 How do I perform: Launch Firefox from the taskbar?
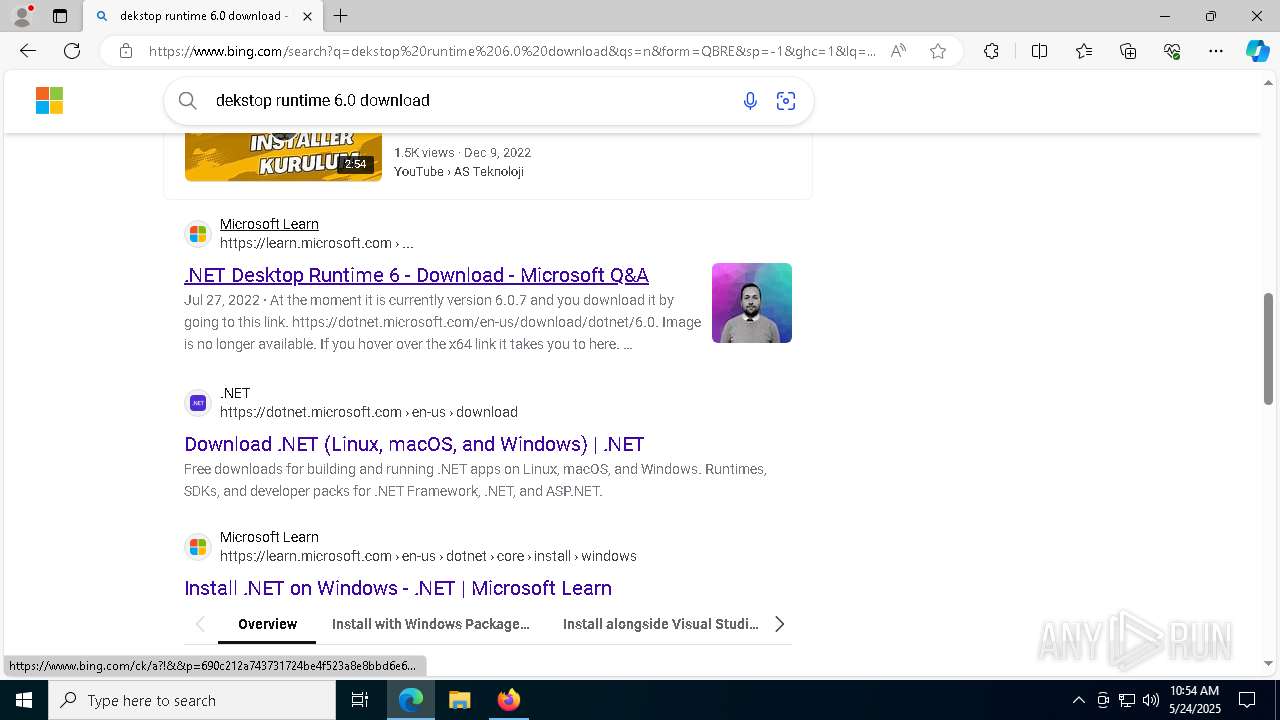click(508, 700)
